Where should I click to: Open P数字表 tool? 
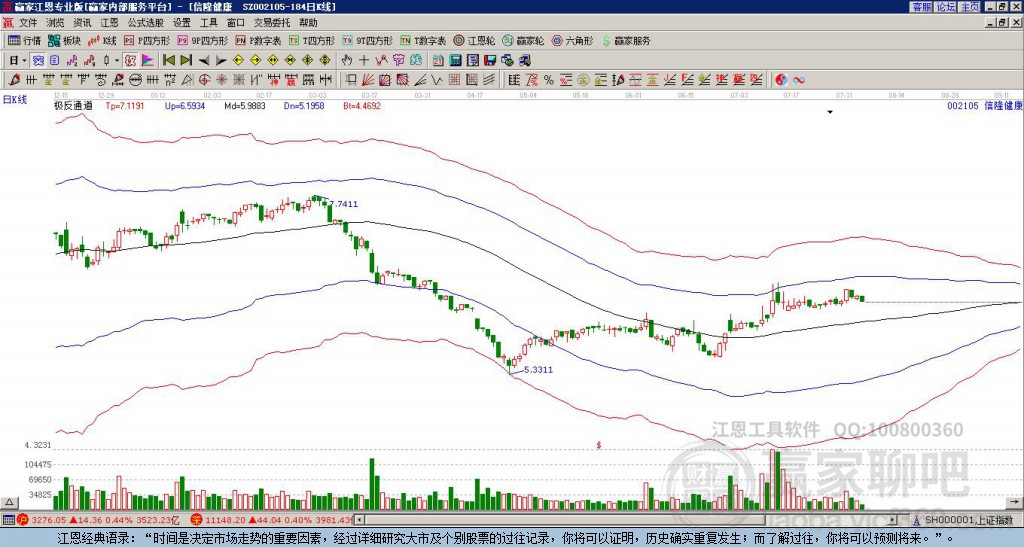(258, 40)
